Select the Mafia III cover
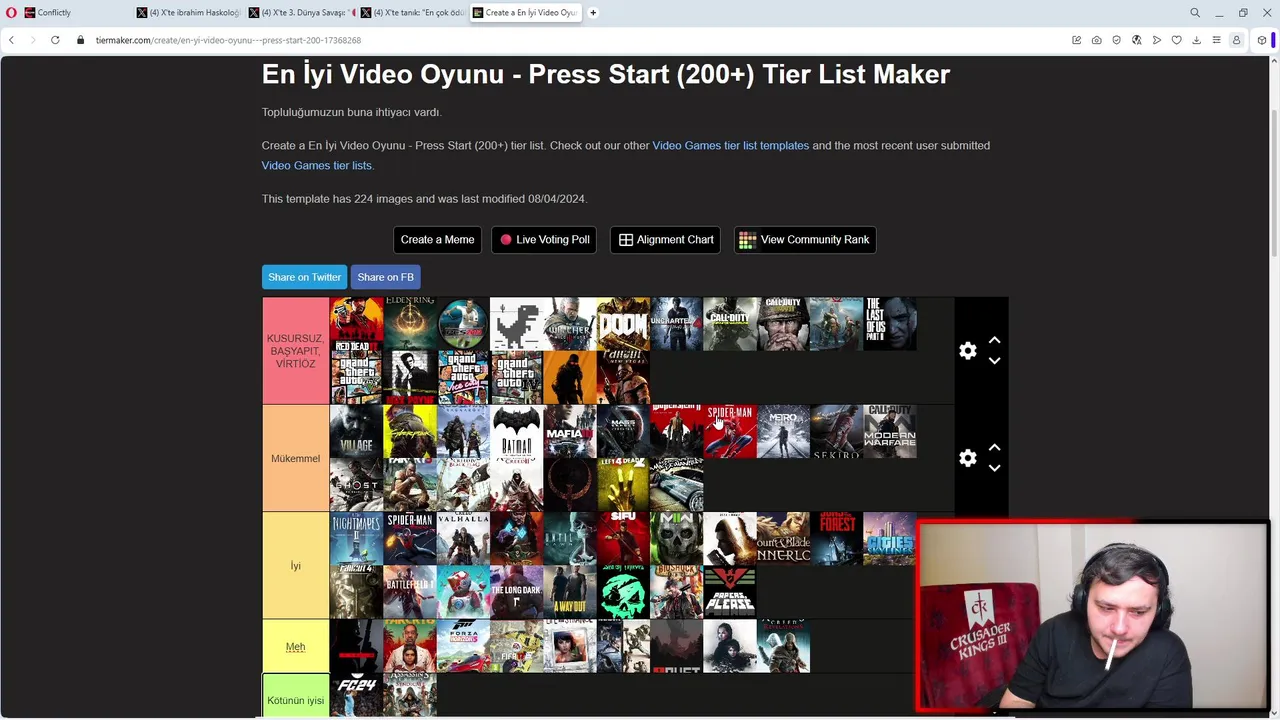The image size is (1280, 720). coord(569,431)
